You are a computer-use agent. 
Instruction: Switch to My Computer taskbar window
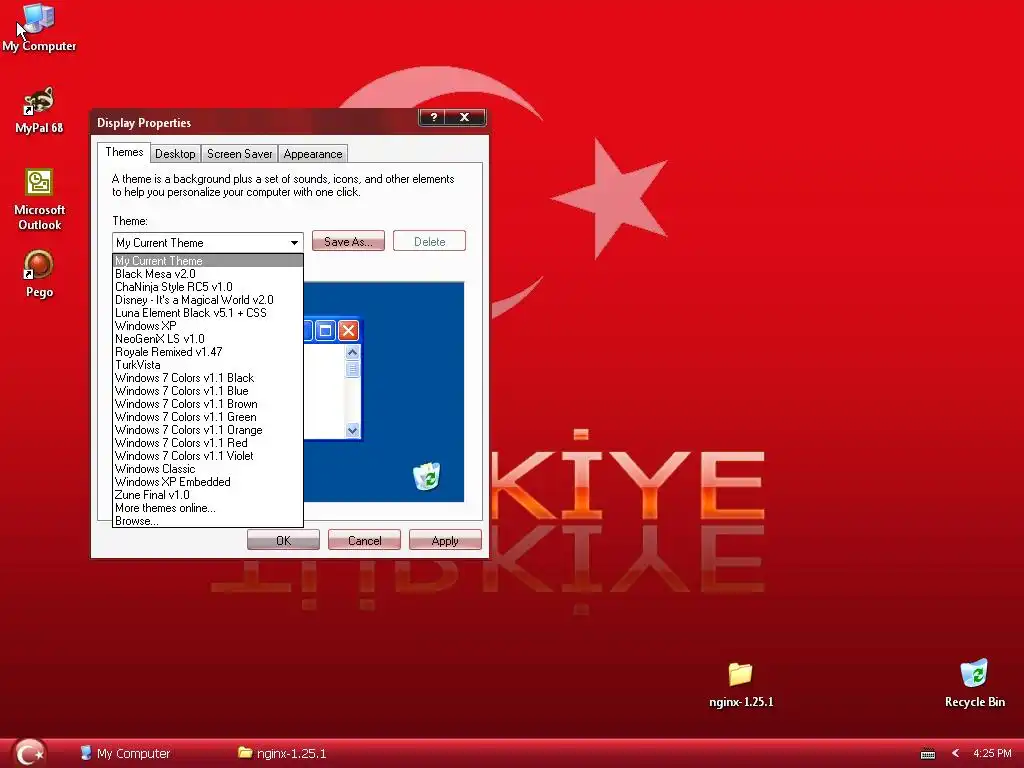(x=125, y=753)
